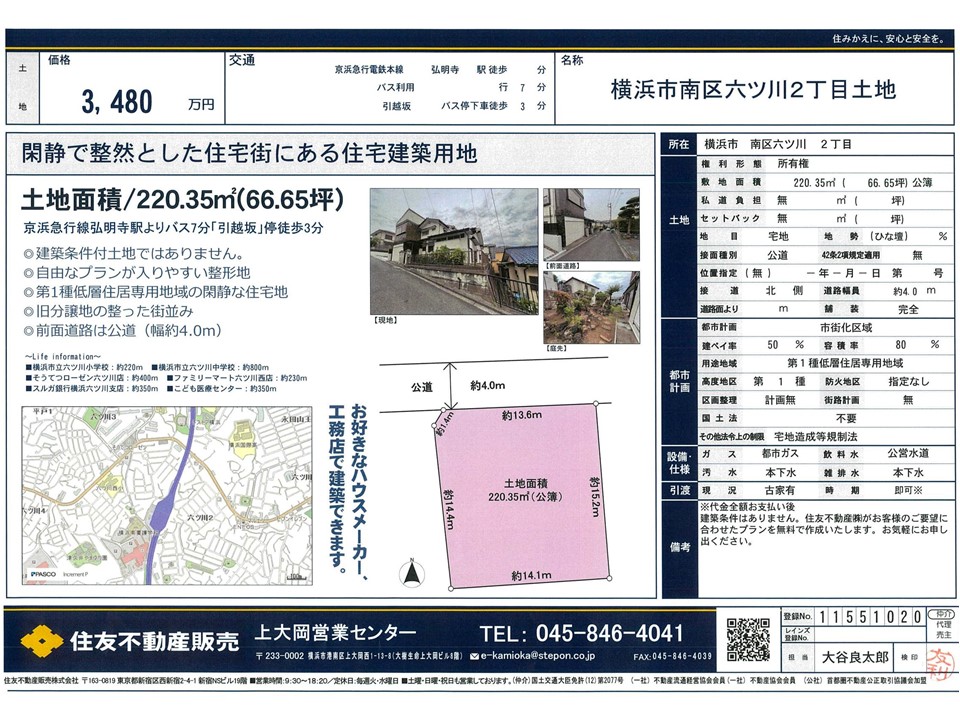Click the north arrow compass symbol

click(408, 573)
